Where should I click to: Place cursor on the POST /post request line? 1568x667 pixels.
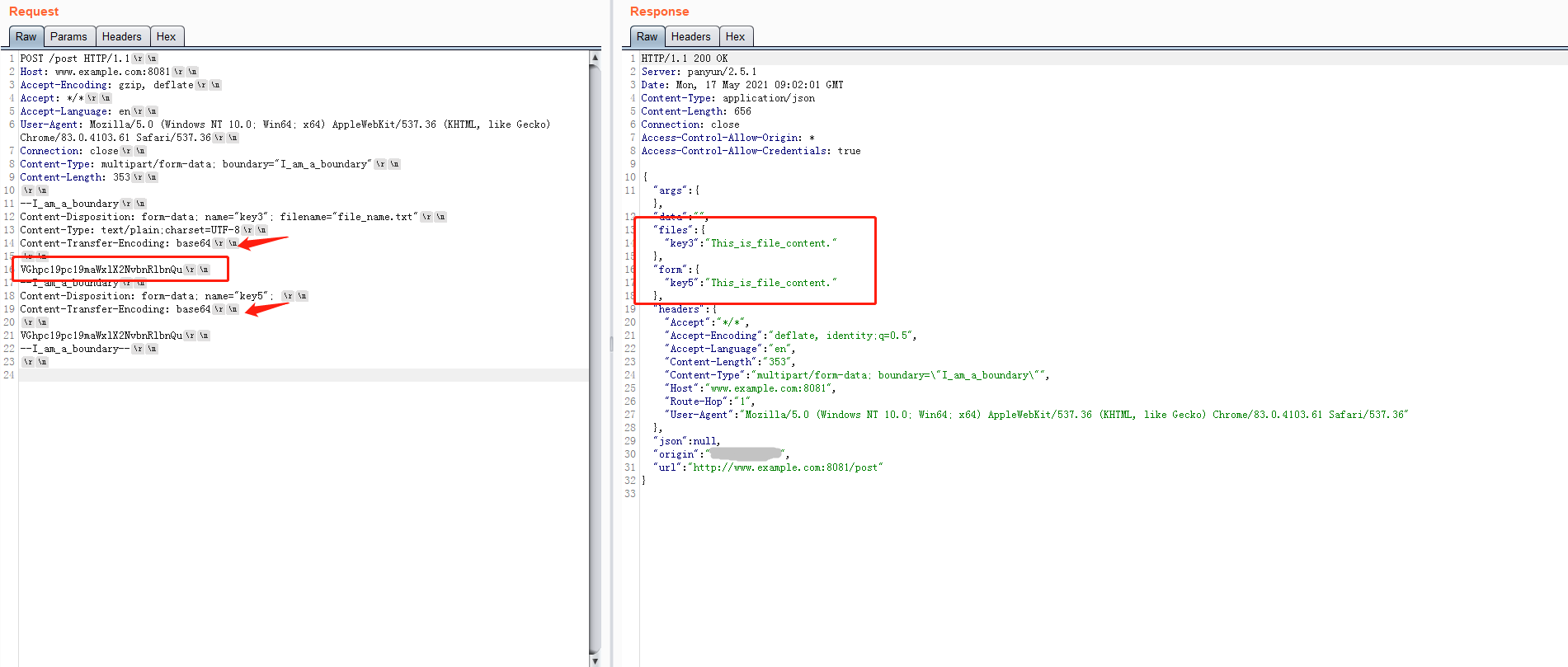74,59
